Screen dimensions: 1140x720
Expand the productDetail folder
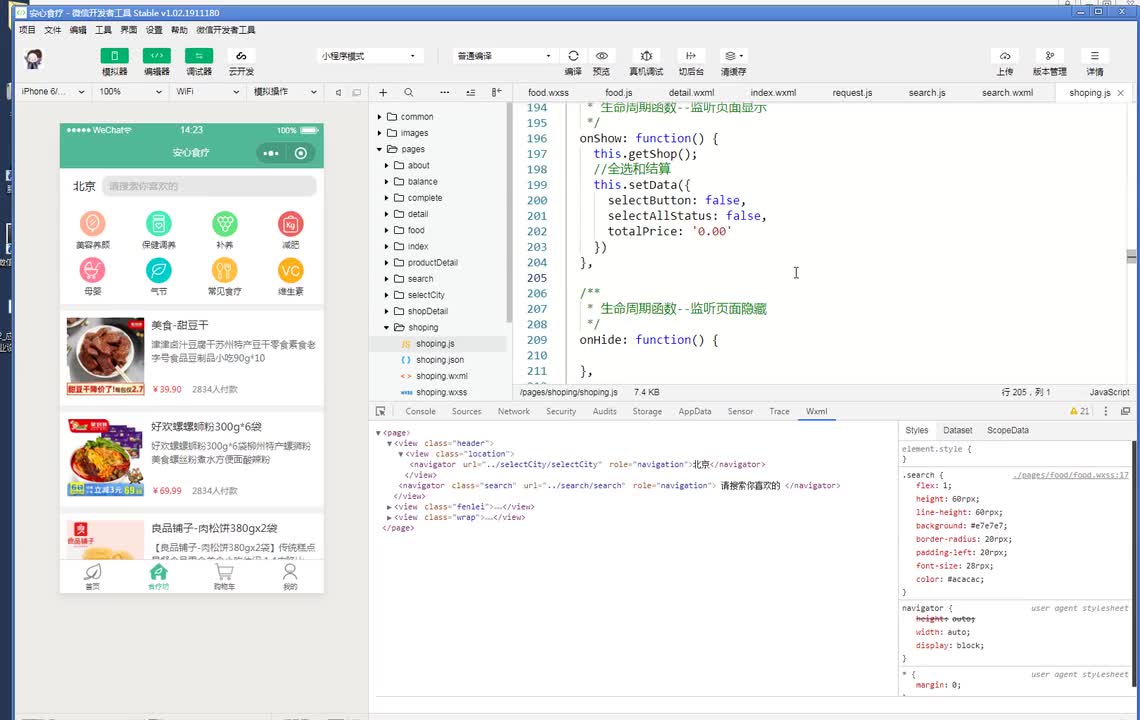tap(432, 263)
